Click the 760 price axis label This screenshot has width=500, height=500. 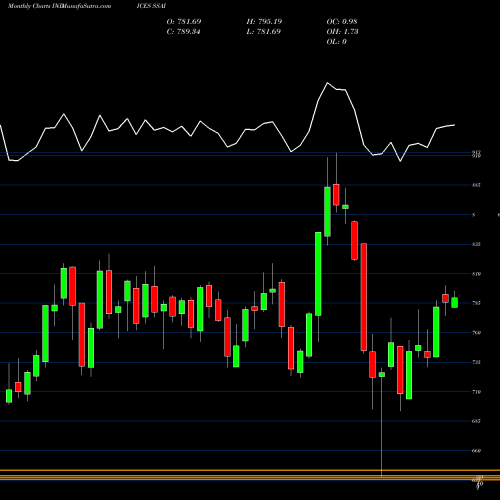click(x=476, y=333)
